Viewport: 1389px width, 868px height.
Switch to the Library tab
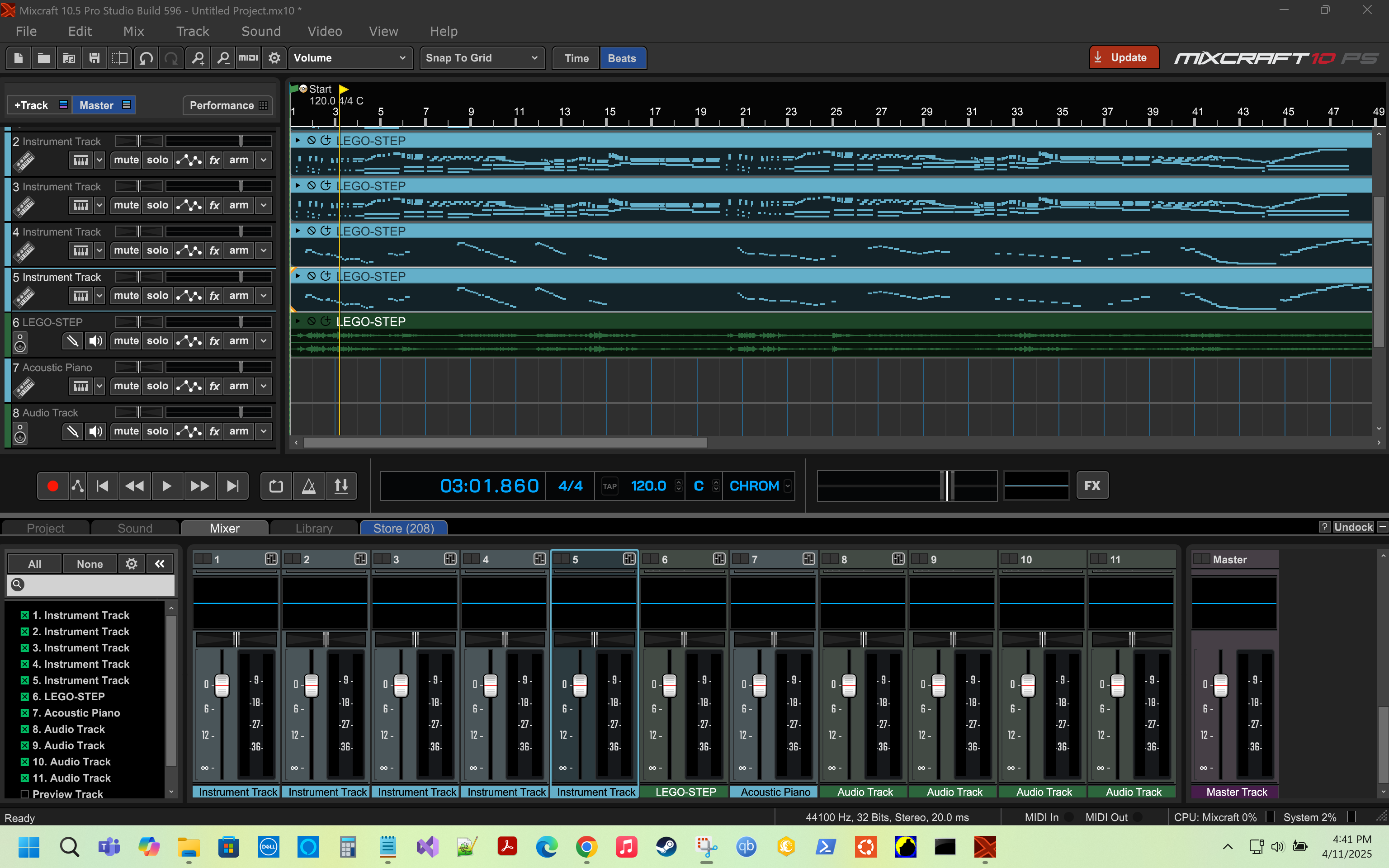313,528
